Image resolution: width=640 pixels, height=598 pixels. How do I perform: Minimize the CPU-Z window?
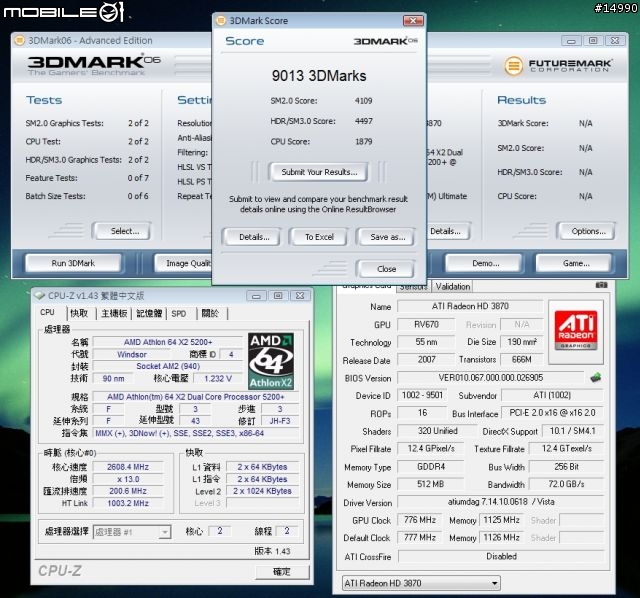256,296
